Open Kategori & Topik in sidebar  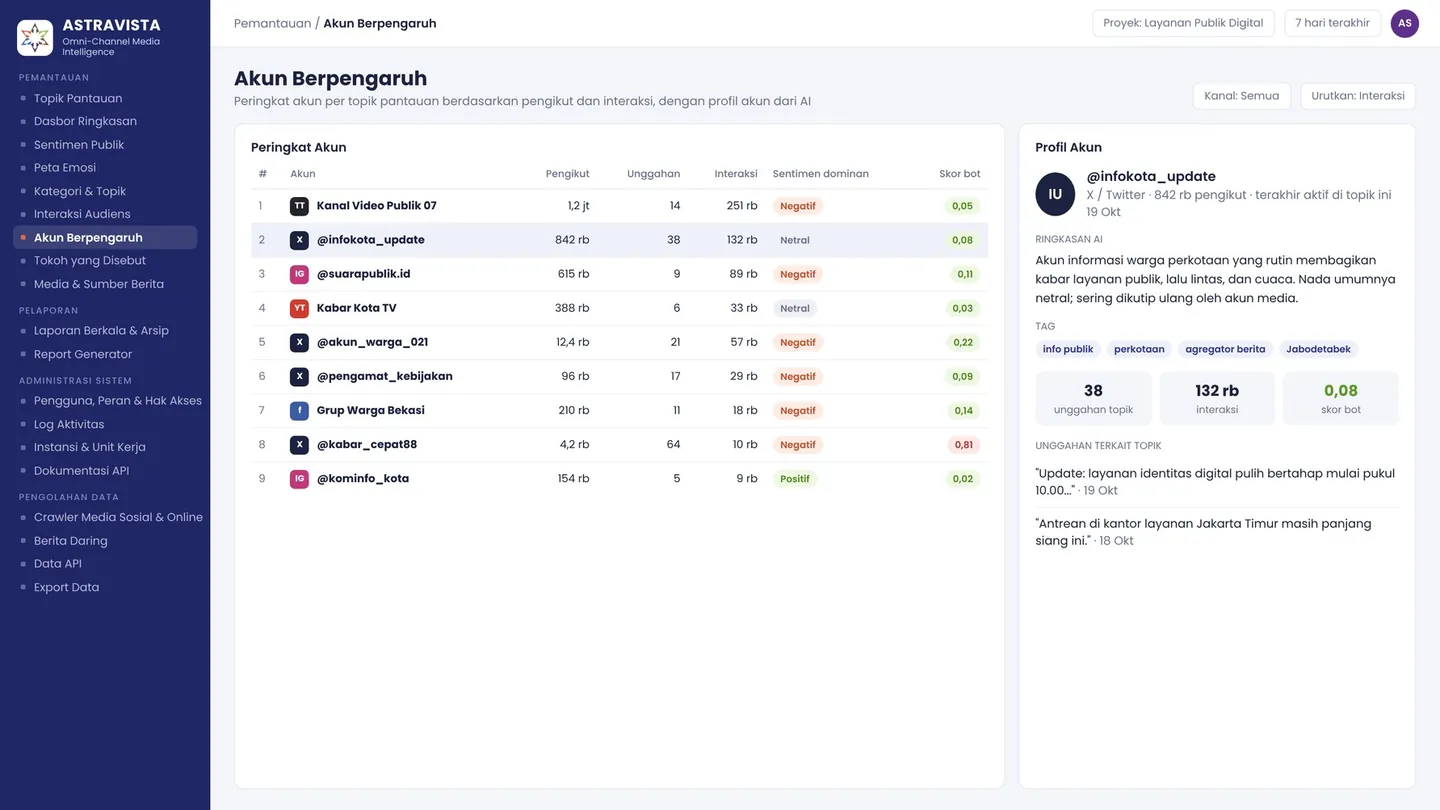pos(80,191)
